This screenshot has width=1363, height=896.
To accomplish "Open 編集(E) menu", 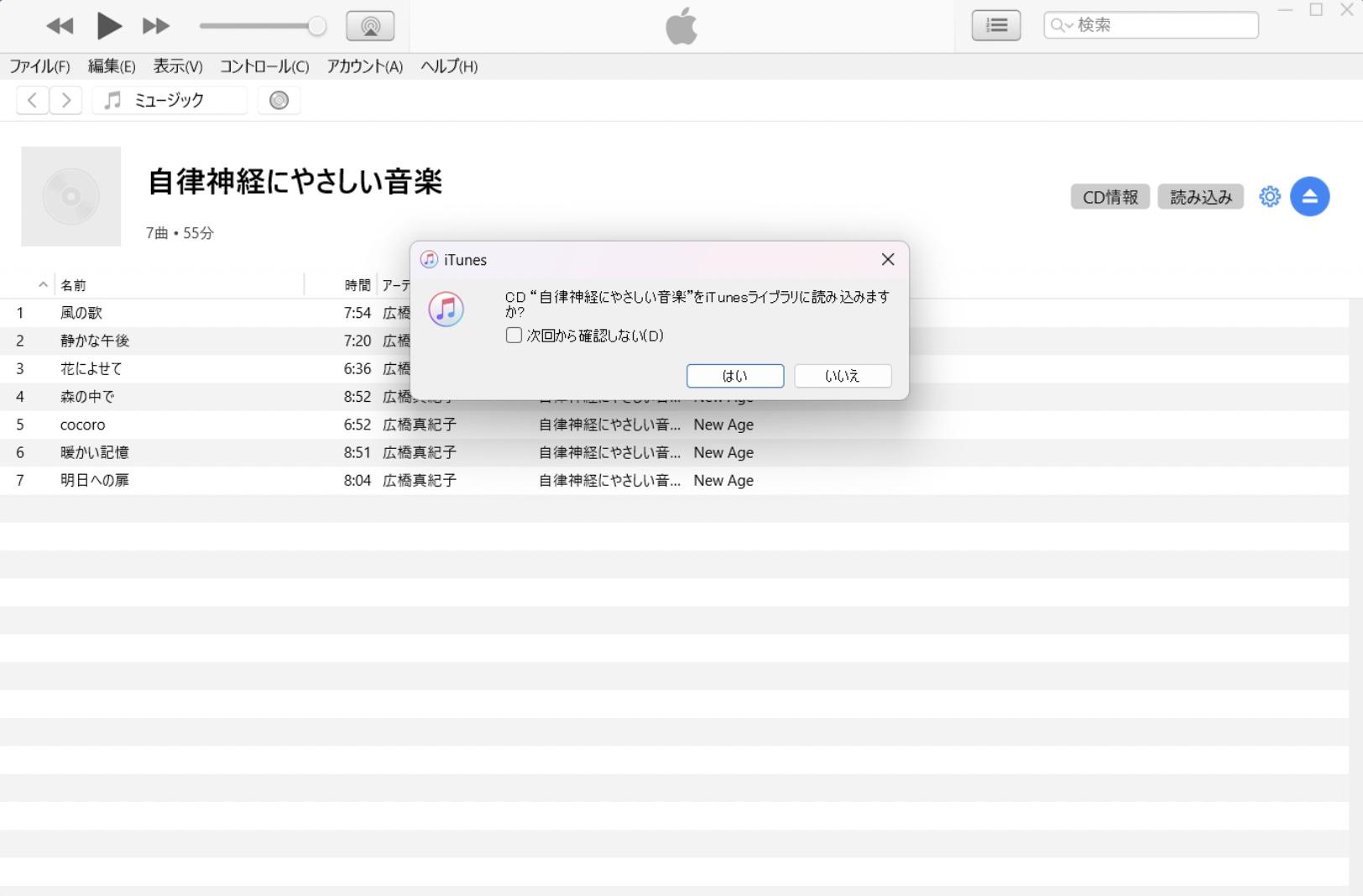I will click(112, 66).
